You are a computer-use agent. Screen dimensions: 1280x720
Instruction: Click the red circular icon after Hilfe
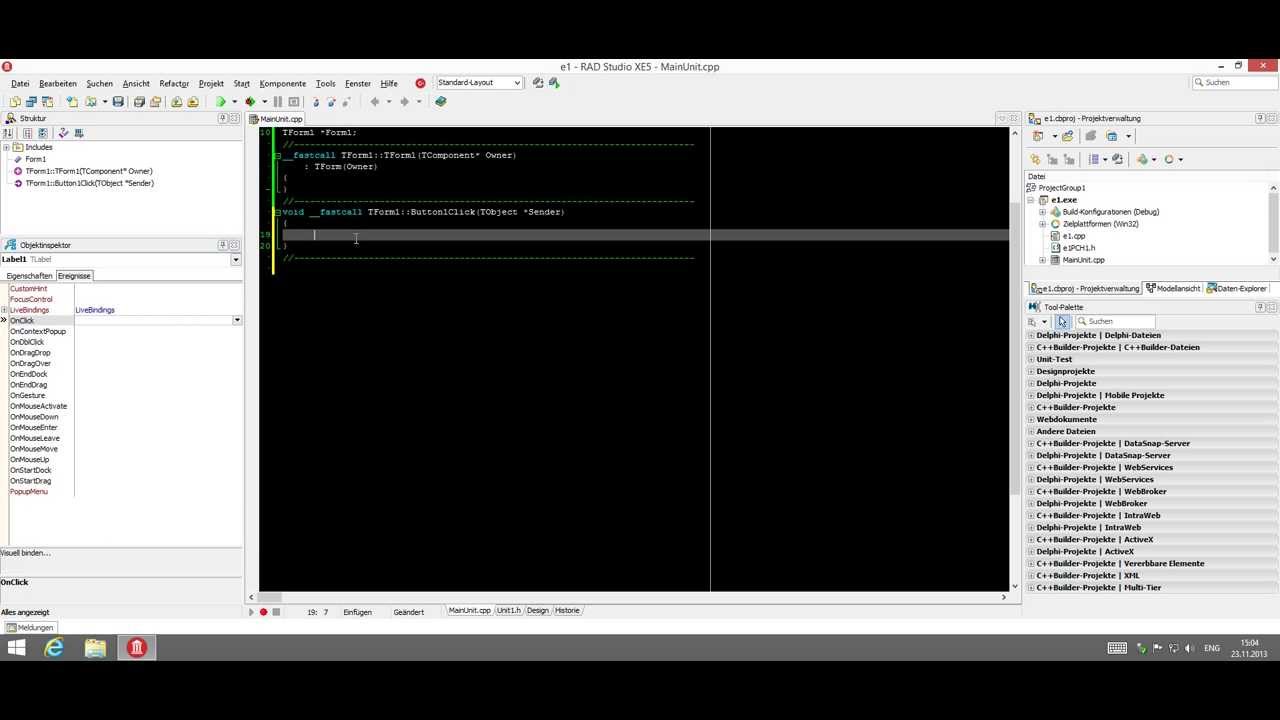(420, 83)
